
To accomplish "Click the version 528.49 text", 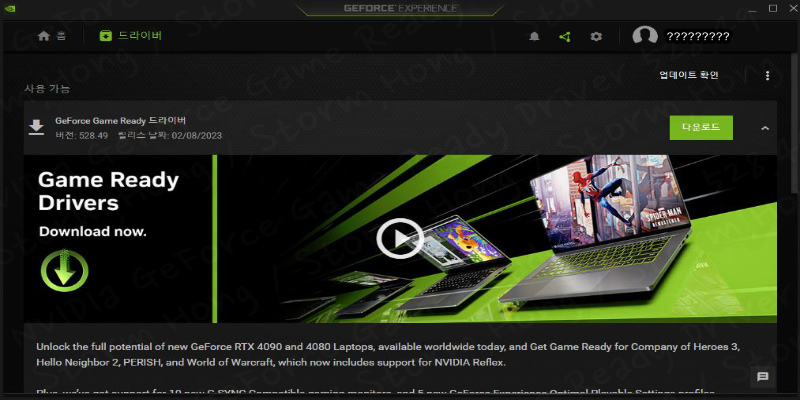I will click(x=82, y=136).
